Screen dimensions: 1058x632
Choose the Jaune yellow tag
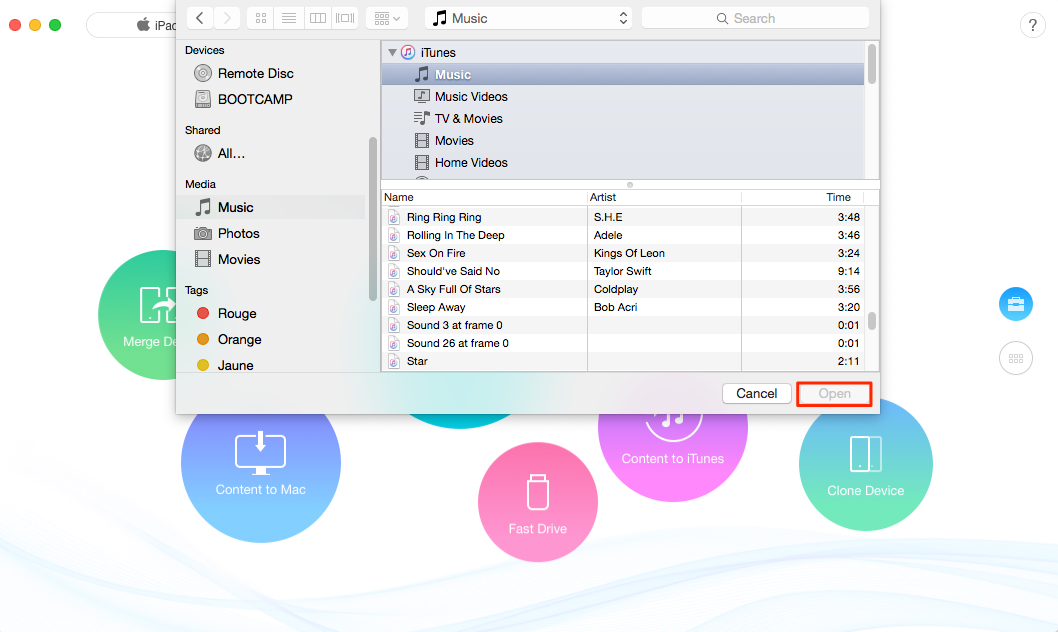coord(225,365)
